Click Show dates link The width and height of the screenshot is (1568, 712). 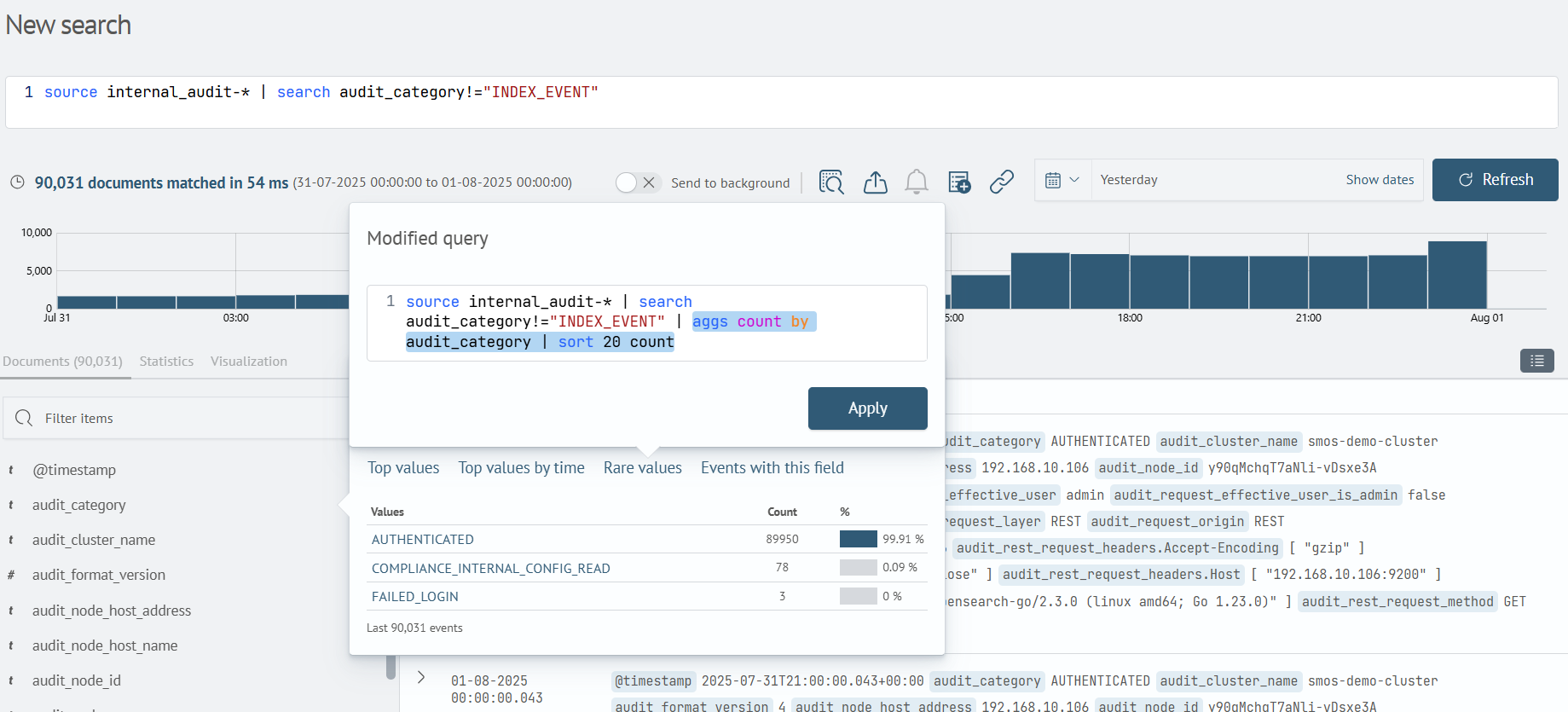[x=1380, y=180]
